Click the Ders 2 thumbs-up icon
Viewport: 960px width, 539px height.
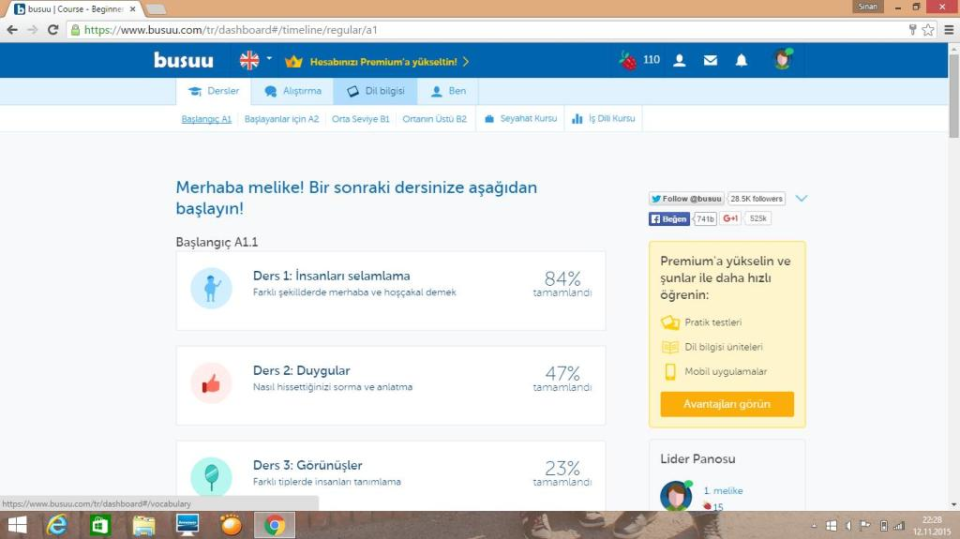[x=211, y=383]
